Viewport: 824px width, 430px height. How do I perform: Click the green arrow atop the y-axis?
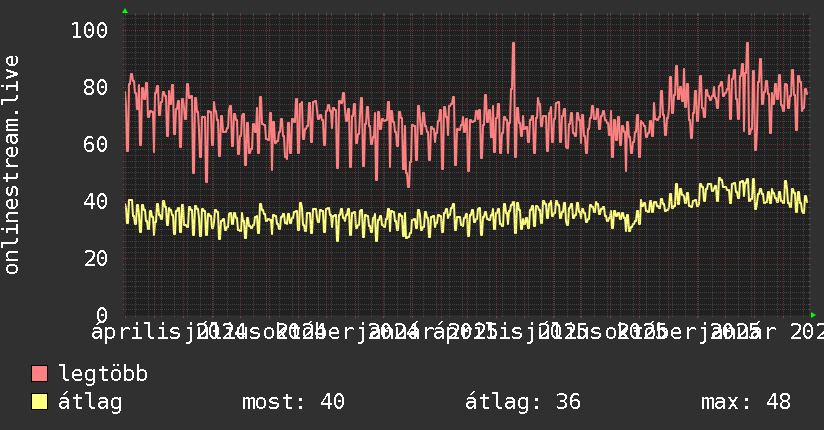(x=125, y=11)
